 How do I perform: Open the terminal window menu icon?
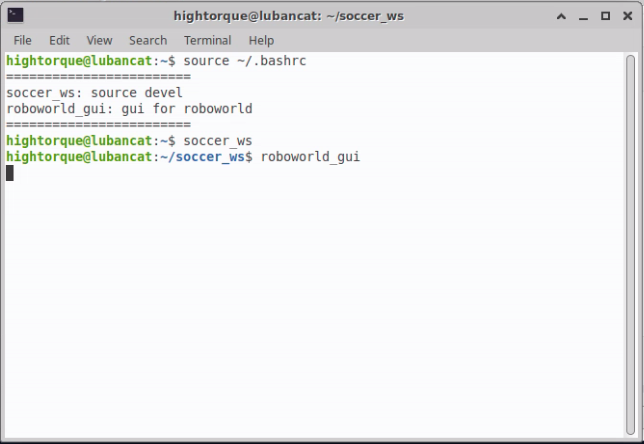coord(15,16)
